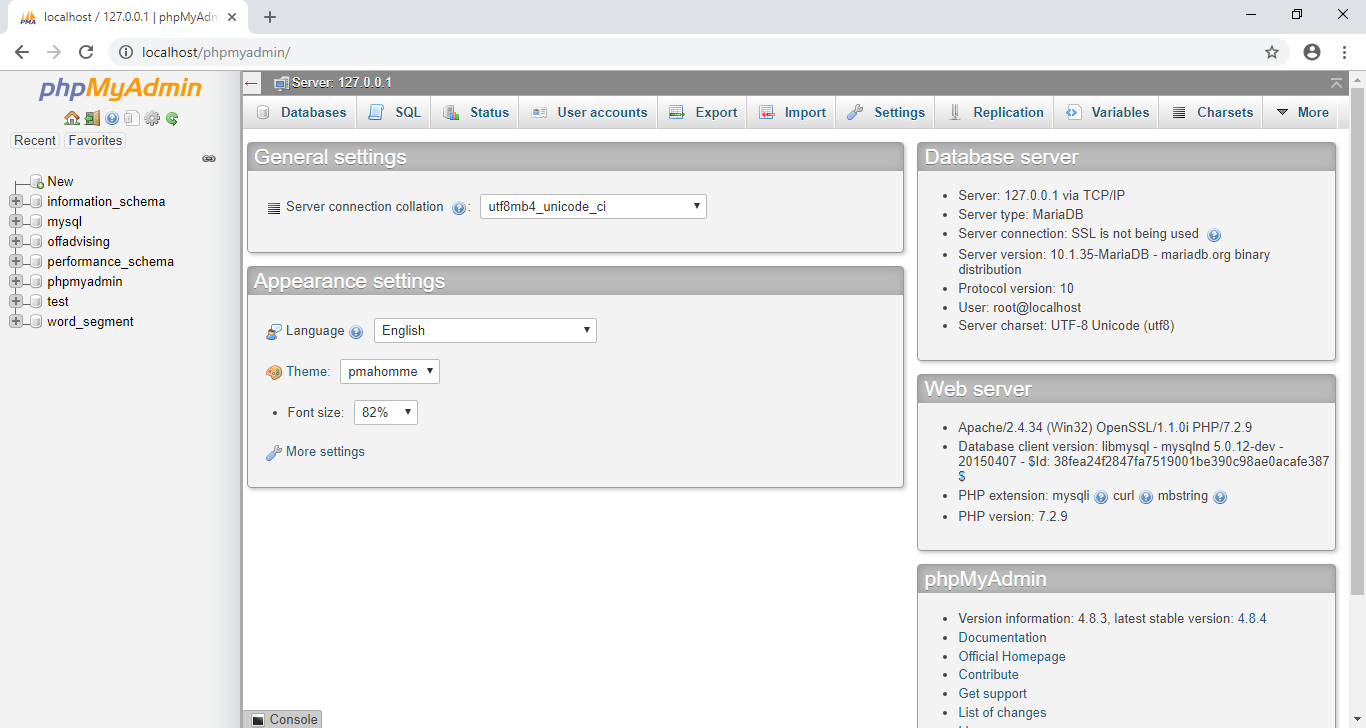Open phpMyAdmin documentation help icon in sidebar
The width and height of the screenshot is (1366, 728).
112,118
